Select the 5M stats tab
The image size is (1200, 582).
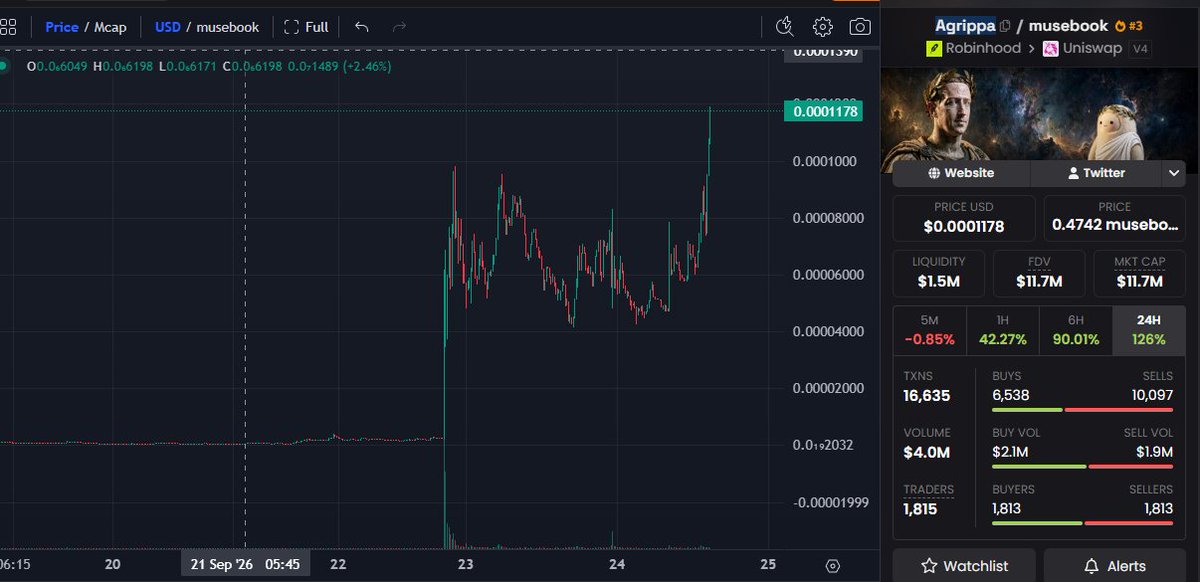(929, 330)
